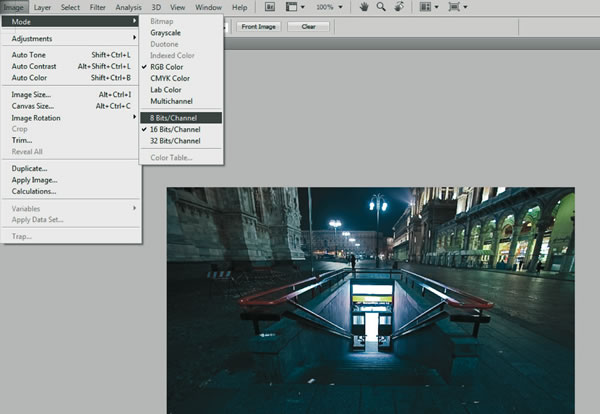Image resolution: width=600 pixels, height=414 pixels.
Task: Click the View Extras icon
Action: pos(291,7)
